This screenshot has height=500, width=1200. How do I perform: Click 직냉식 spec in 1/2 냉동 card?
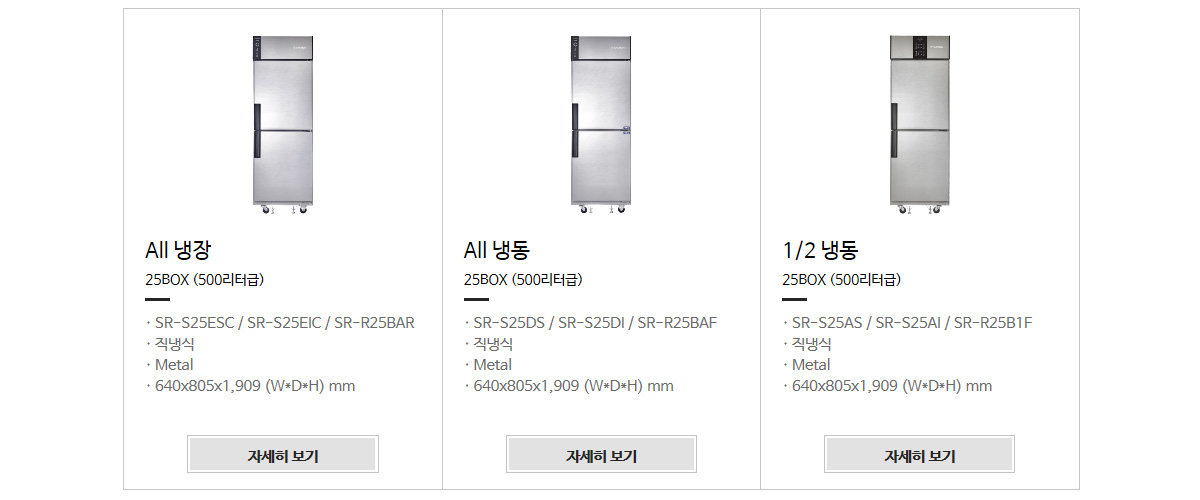[811, 344]
